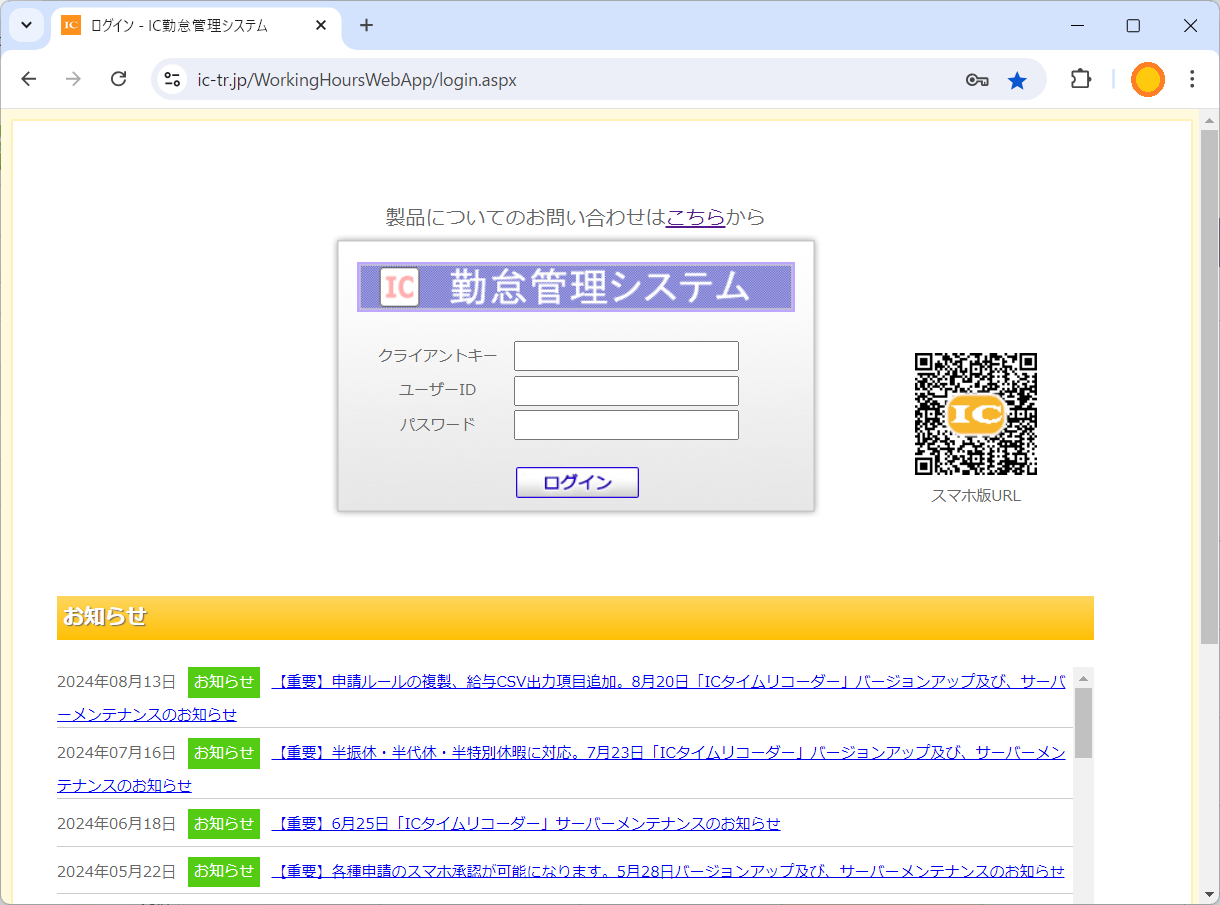Click page scrollbar up arrow
The image size is (1220, 905).
(x=1209, y=119)
